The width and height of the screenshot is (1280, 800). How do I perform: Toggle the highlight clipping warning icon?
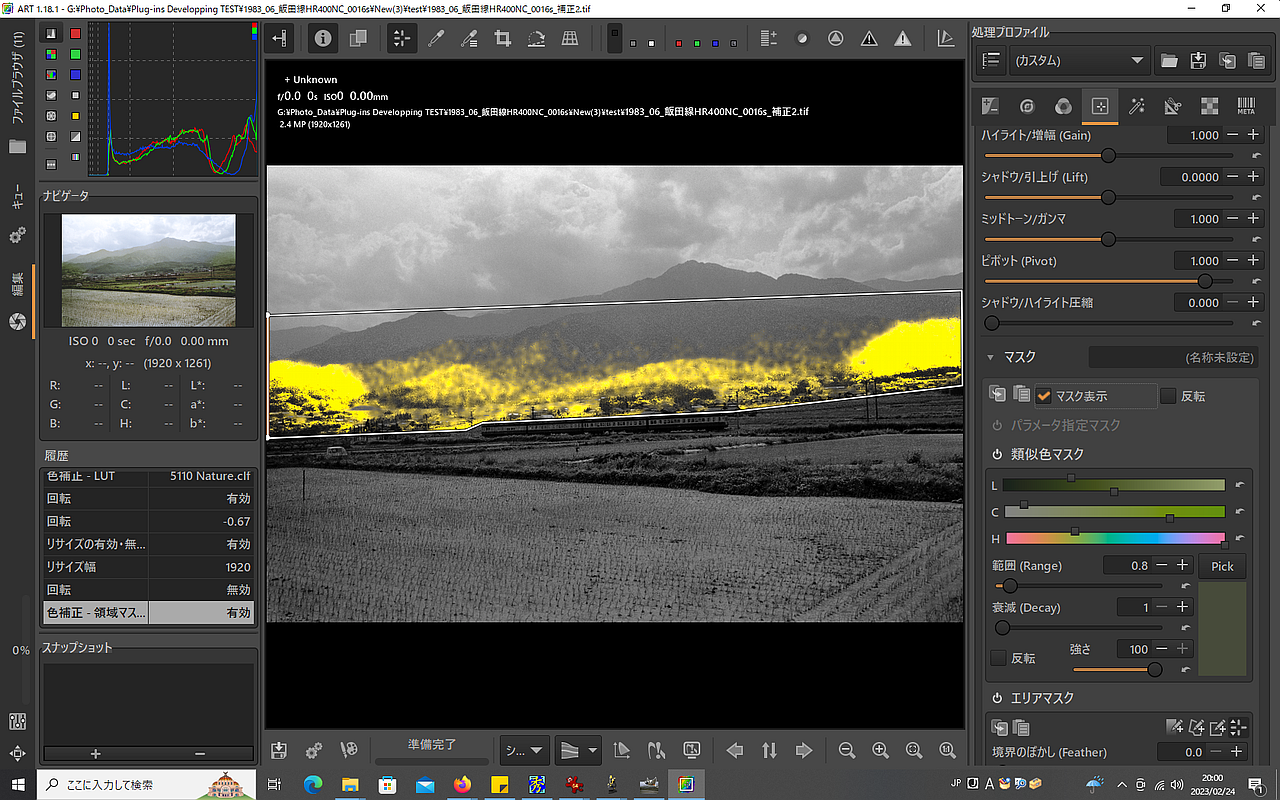coord(903,39)
